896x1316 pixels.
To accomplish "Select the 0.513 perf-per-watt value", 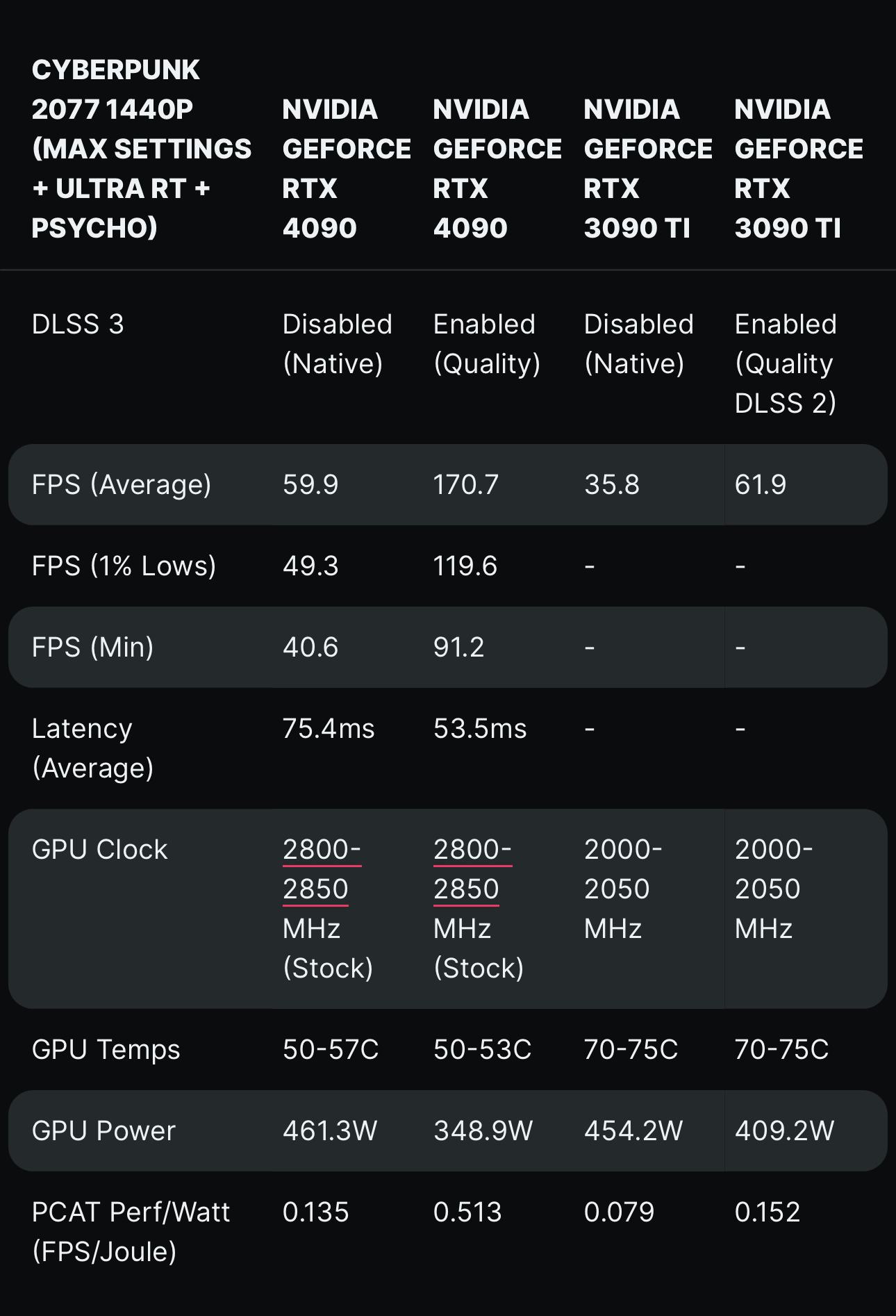I will pos(467,1212).
